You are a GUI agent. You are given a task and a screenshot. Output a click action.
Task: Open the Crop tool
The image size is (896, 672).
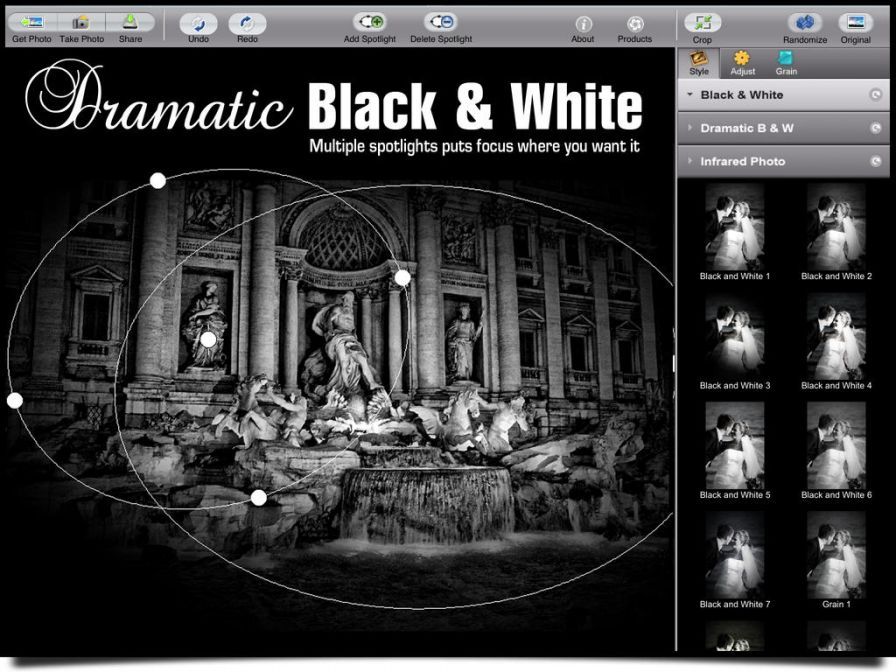pyautogui.click(x=702, y=22)
